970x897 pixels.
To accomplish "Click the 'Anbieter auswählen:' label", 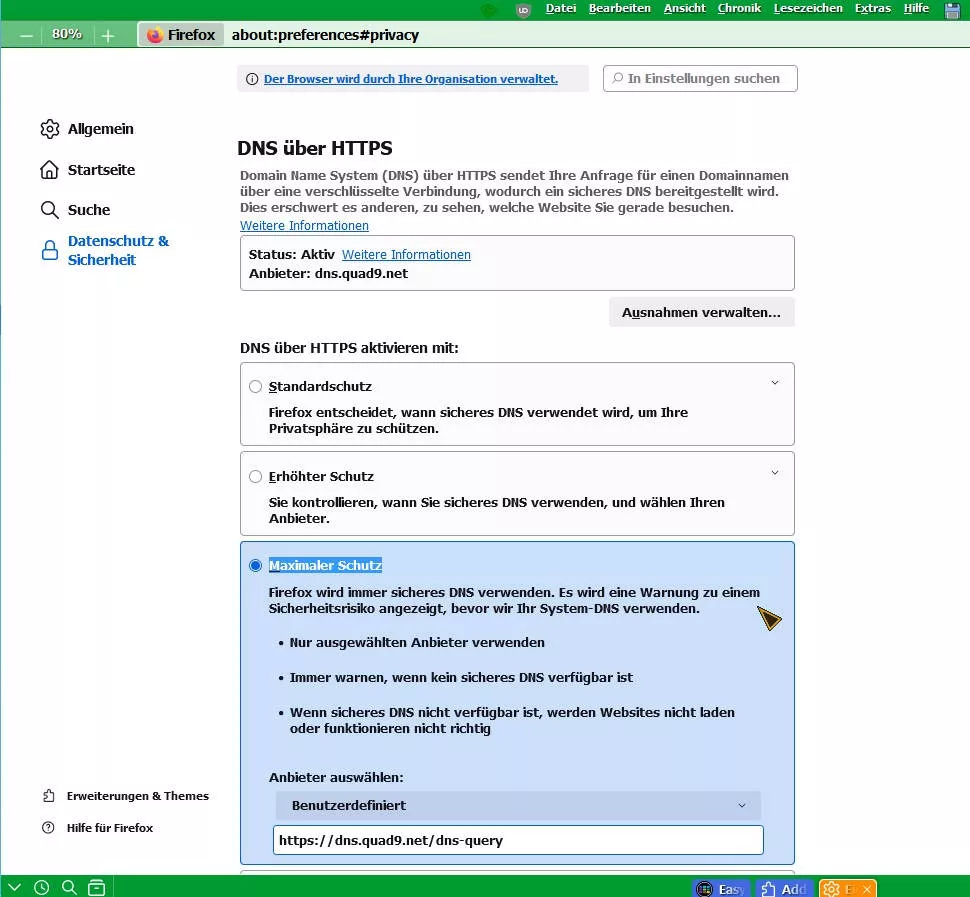I will coord(336,778).
